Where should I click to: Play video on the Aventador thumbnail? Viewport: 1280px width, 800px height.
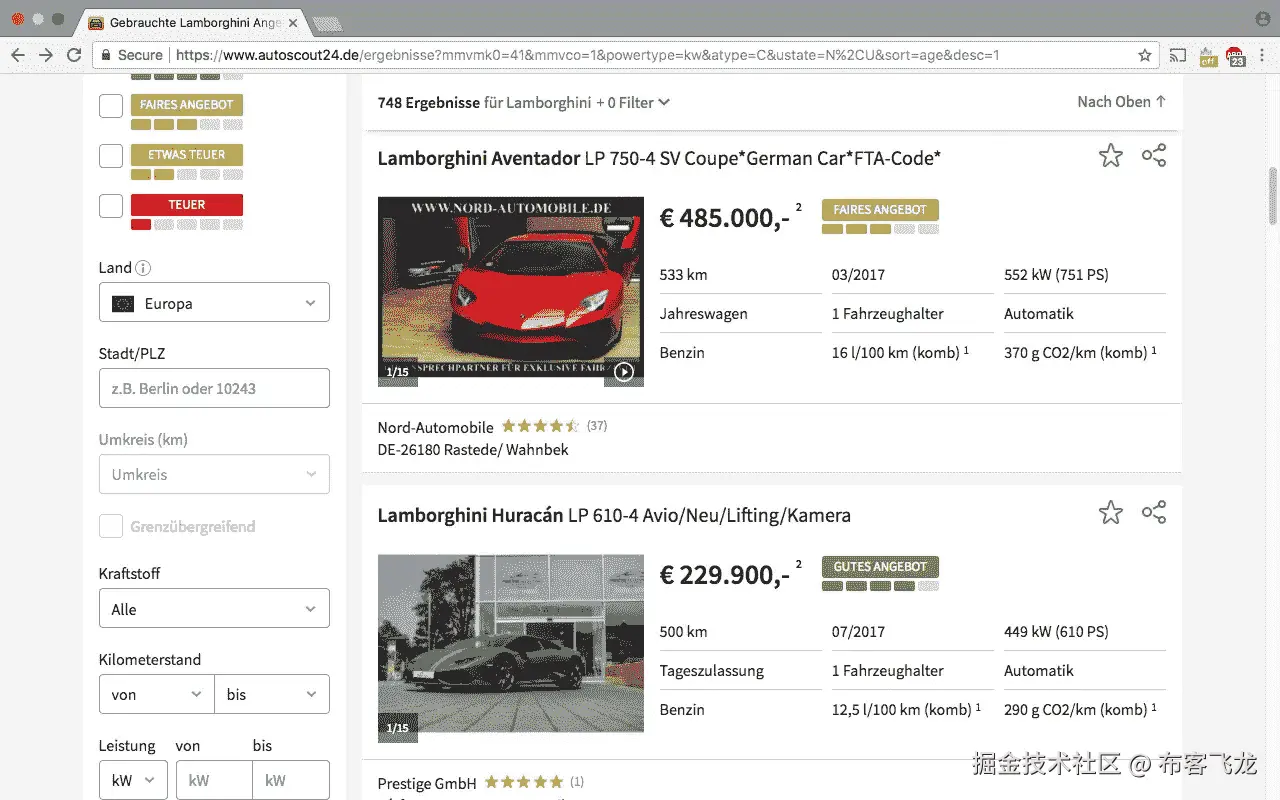(x=623, y=372)
